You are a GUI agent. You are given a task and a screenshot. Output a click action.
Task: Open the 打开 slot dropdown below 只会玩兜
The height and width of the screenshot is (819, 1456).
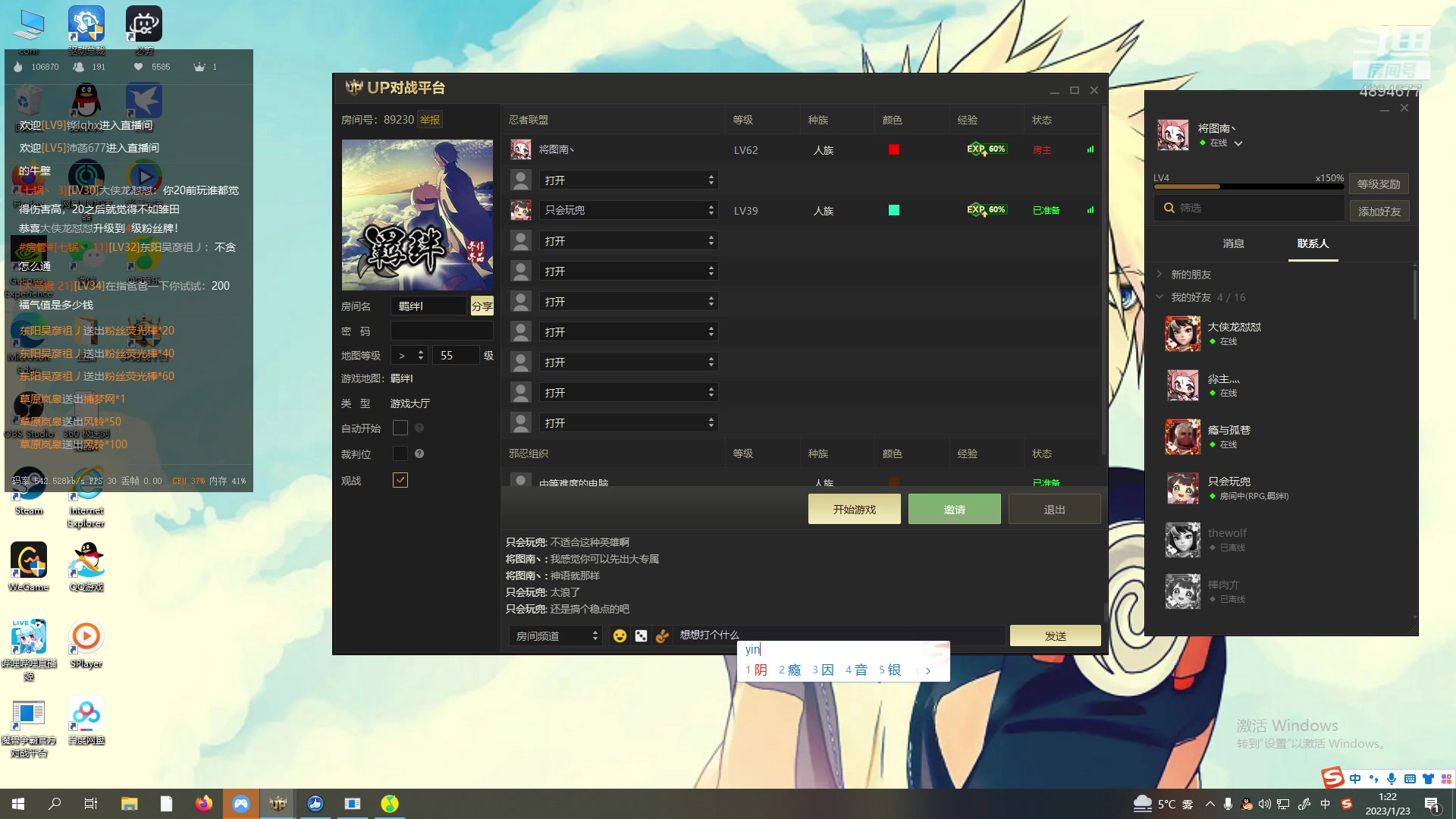[x=629, y=240]
